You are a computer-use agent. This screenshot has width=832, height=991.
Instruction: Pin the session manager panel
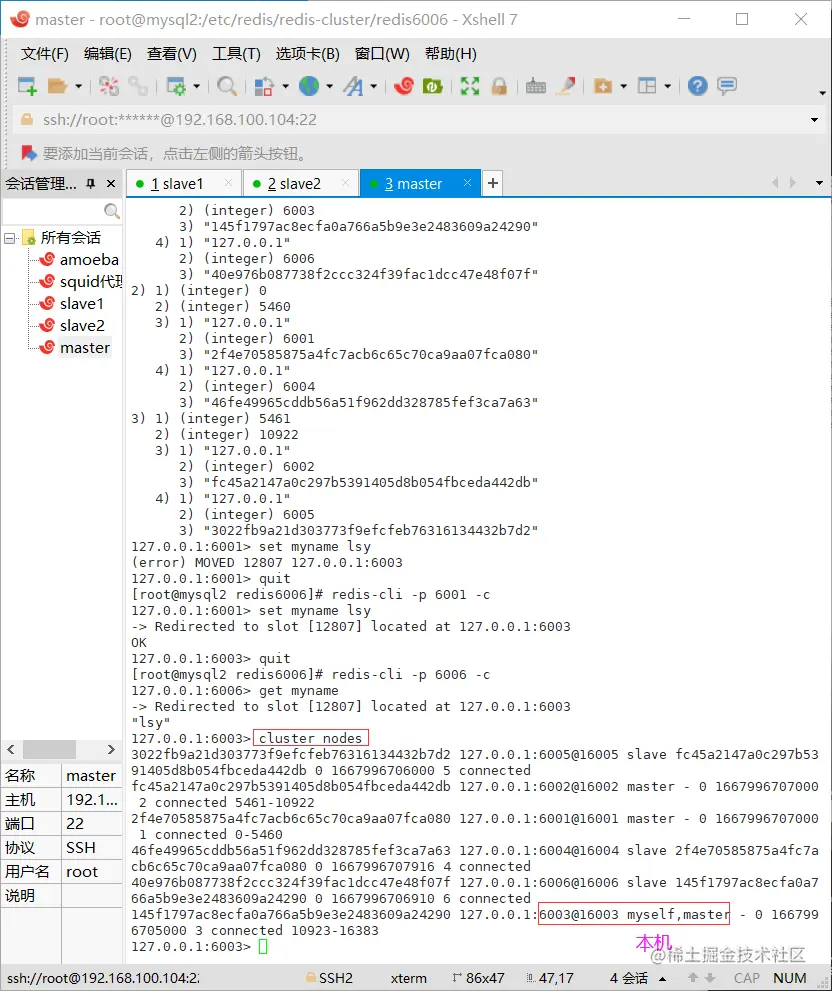[90, 183]
